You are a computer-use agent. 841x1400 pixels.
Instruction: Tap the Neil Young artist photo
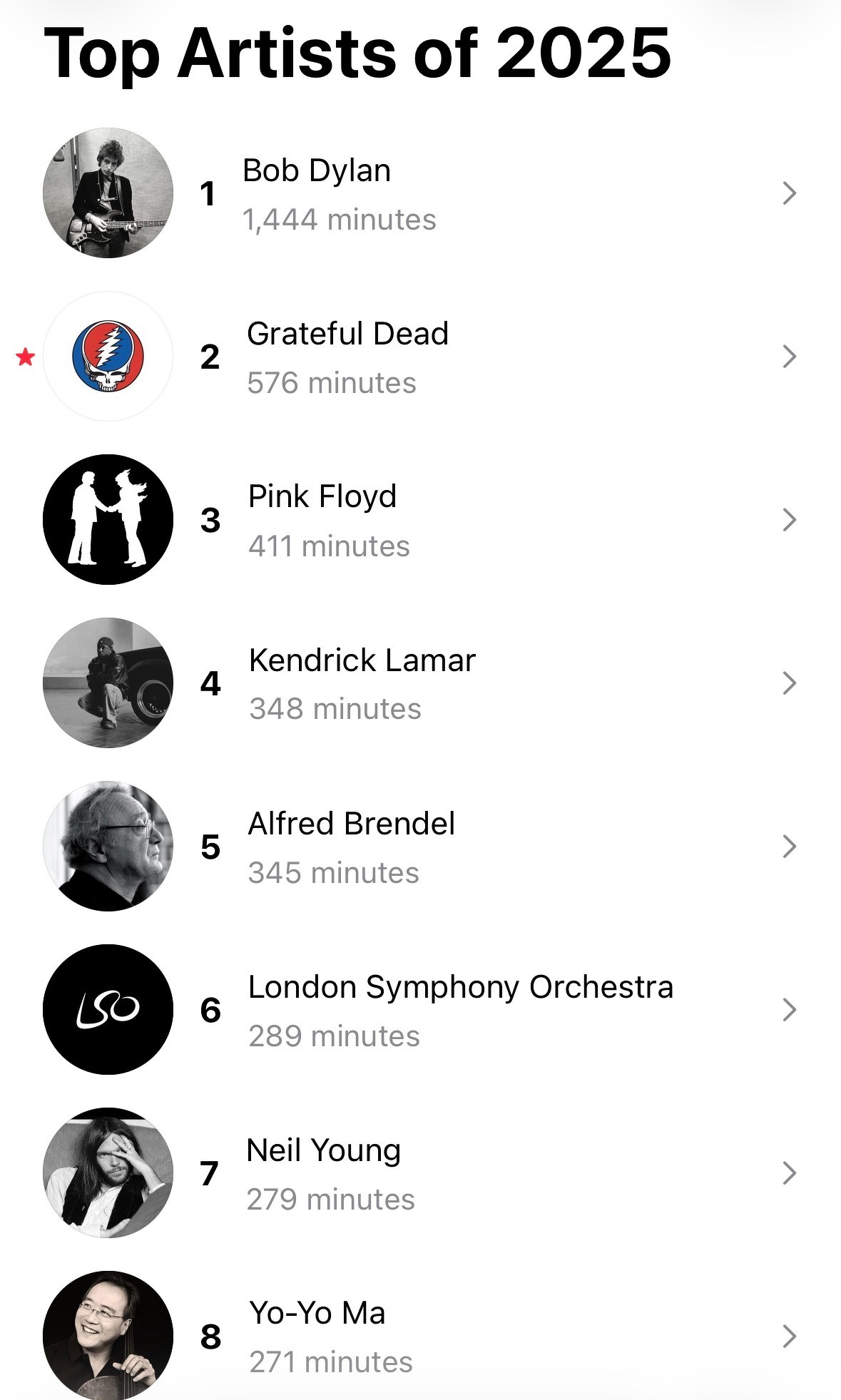coord(108,1172)
